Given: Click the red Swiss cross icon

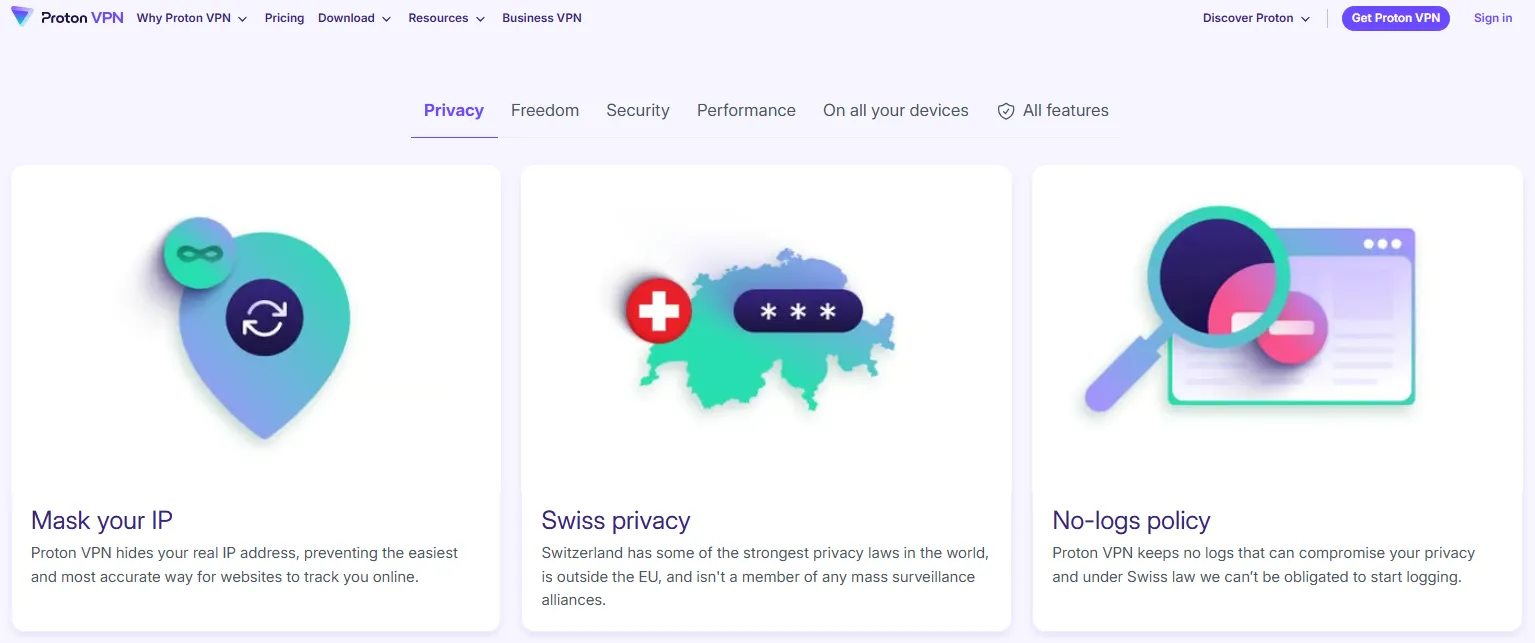Looking at the screenshot, I should 659,311.
